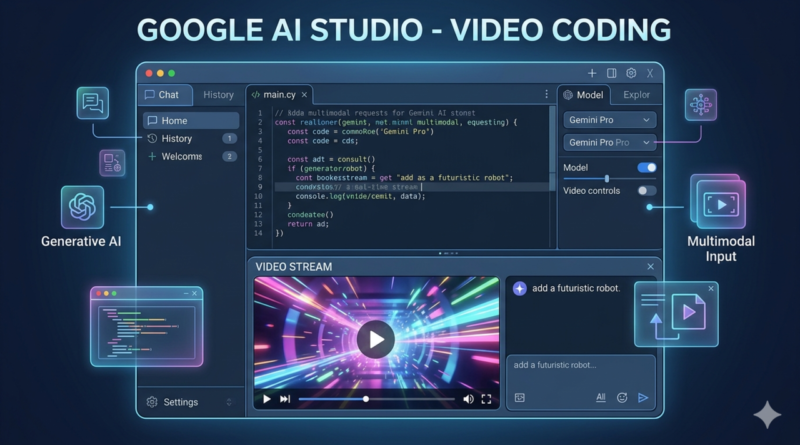Viewport: 800px width, 445px height.
Task: Toggle the Model switch off
Action: (646, 168)
